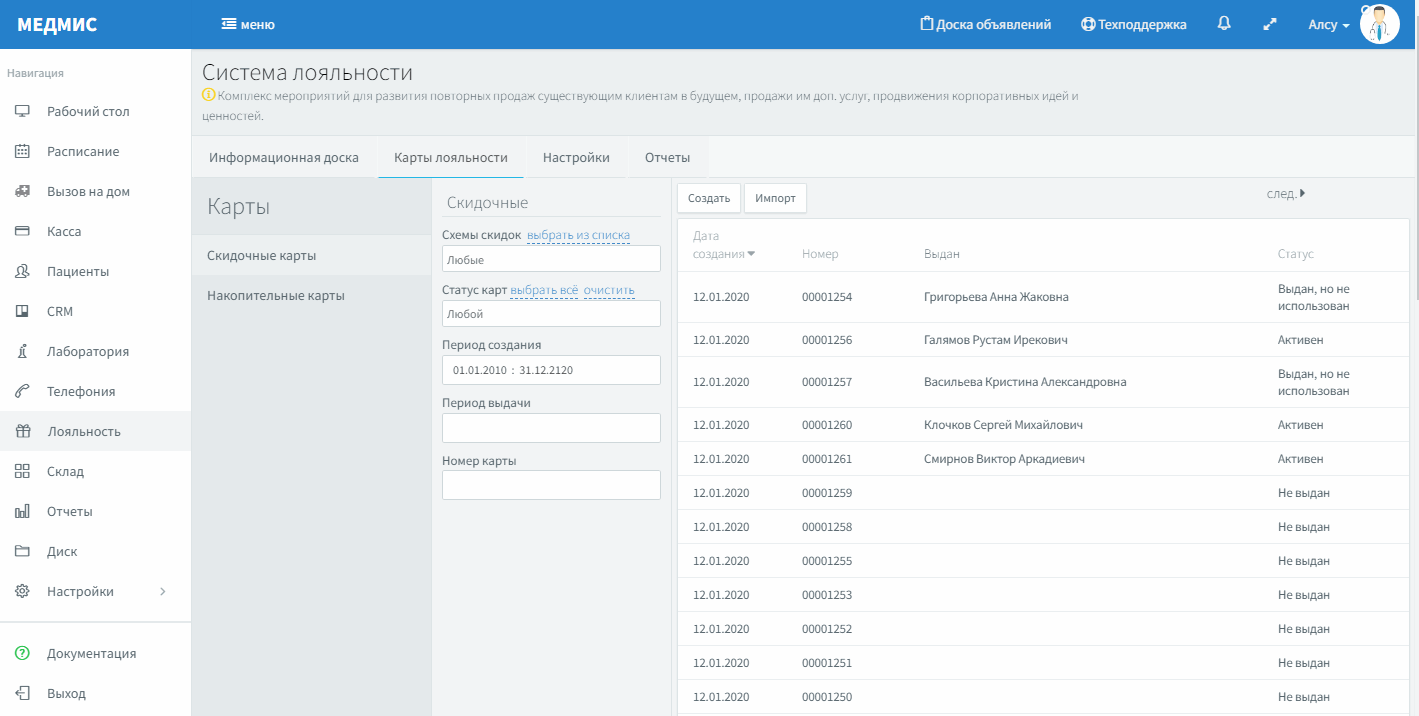1419x716 pixels.
Task: Select Накопительные карты in cards list
Action: click(311, 295)
